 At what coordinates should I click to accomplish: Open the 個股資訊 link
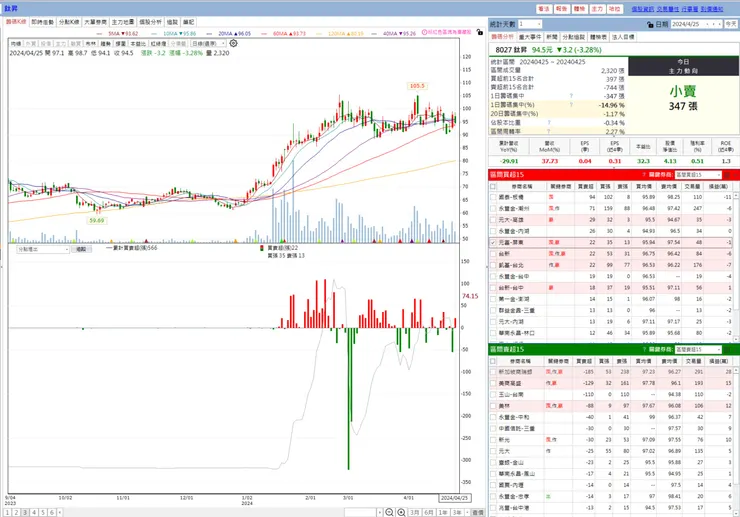(x=643, y=9)
